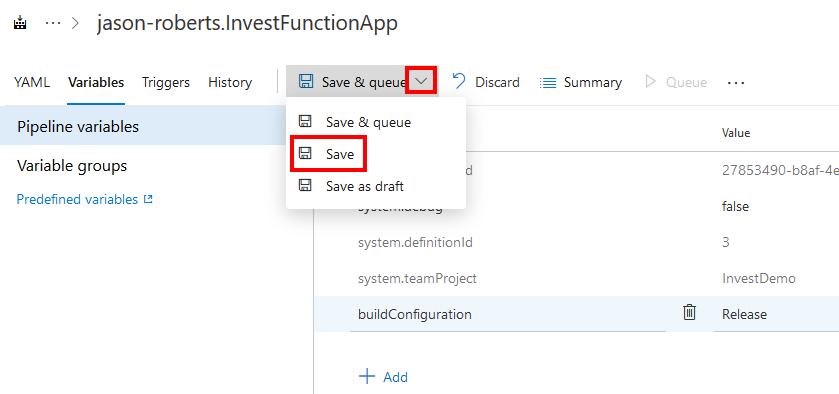This screenshot has width=839, height=394.
Task: Choose Save as draft menu option
Action: tap(376, 186)
